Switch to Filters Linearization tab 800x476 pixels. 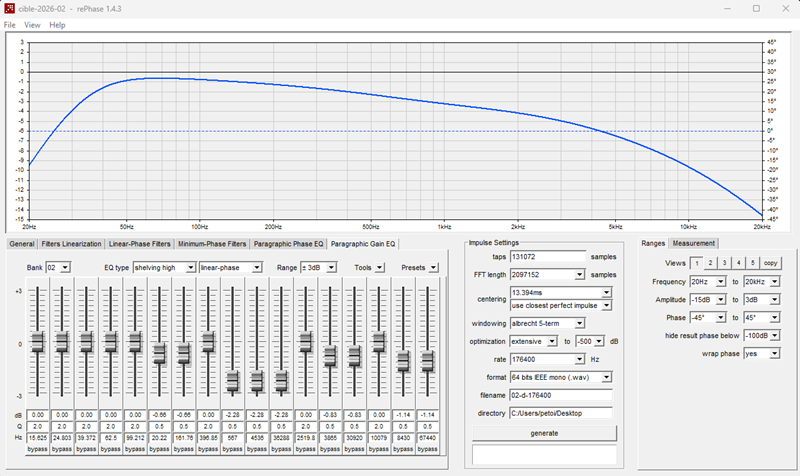point(71,244)
